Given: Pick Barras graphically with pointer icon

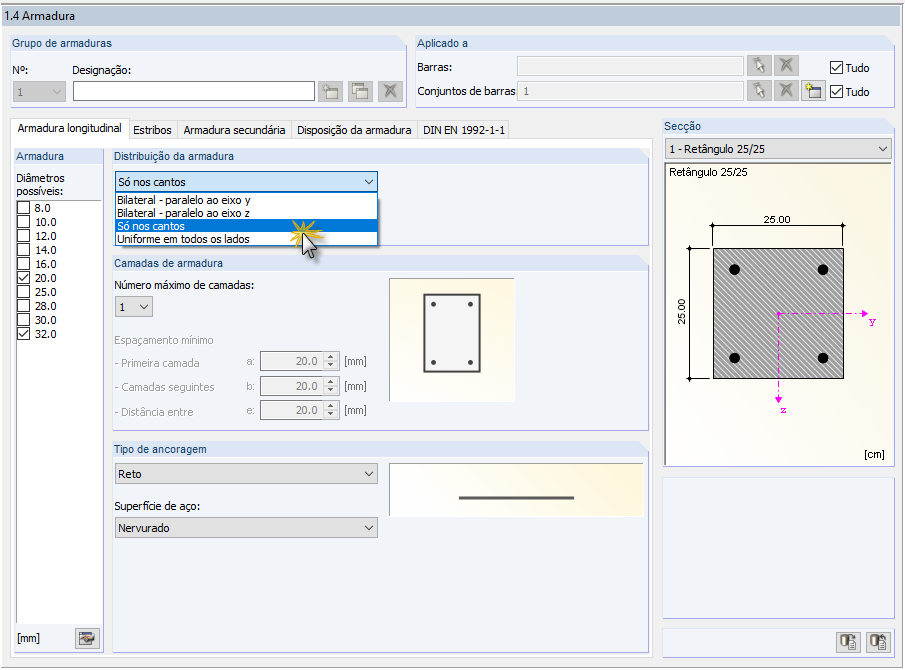Looking at the screenshot, I should 759,66.
